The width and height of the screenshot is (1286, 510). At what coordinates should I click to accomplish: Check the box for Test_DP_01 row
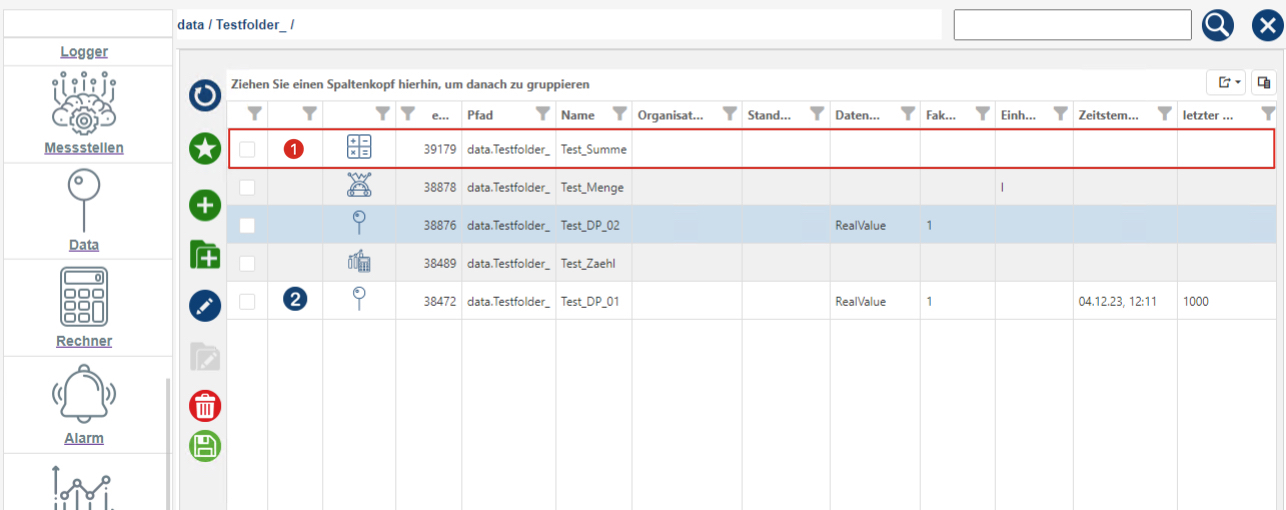[x=247, y=301]
